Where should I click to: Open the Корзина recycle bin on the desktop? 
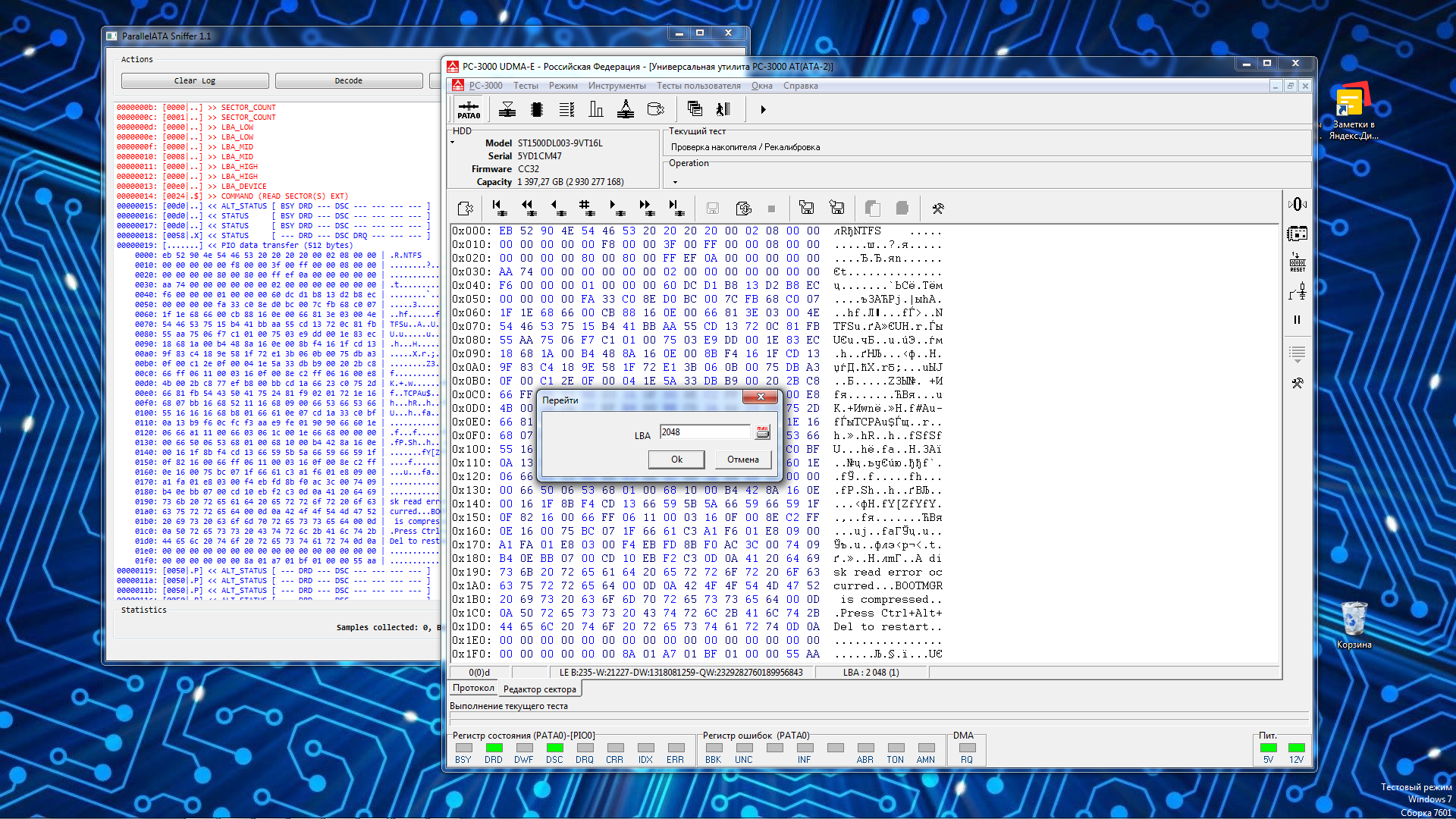pos(1354,625)
